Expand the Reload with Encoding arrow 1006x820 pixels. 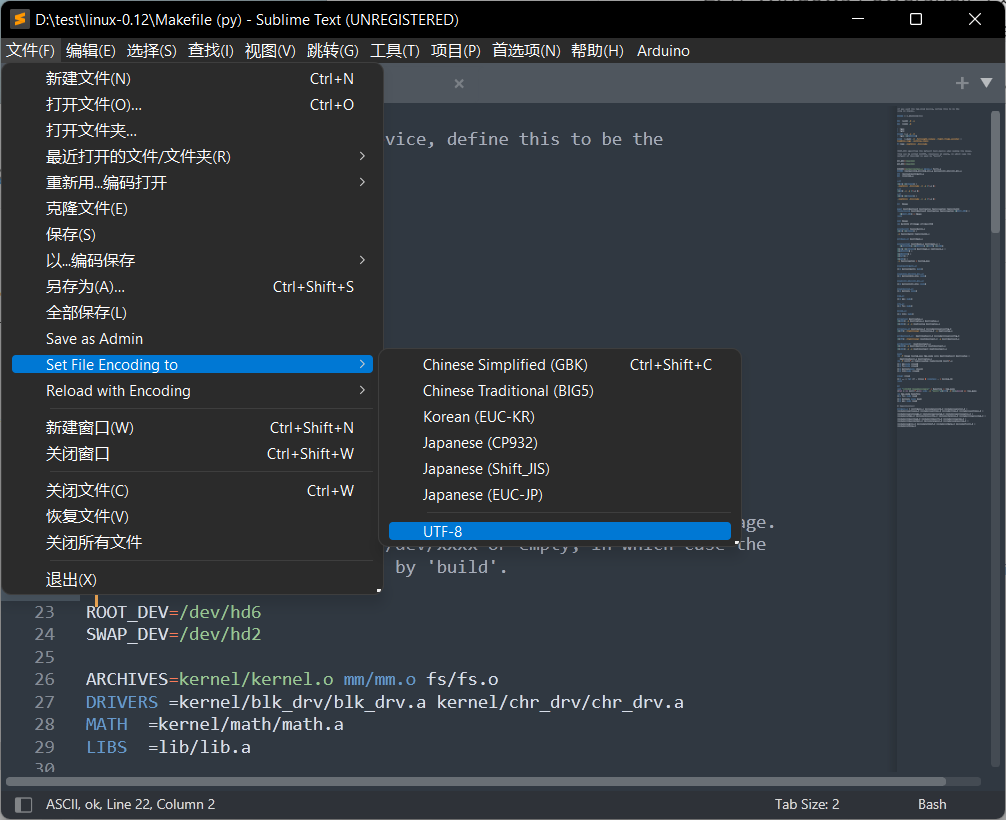tap(362, 390)
